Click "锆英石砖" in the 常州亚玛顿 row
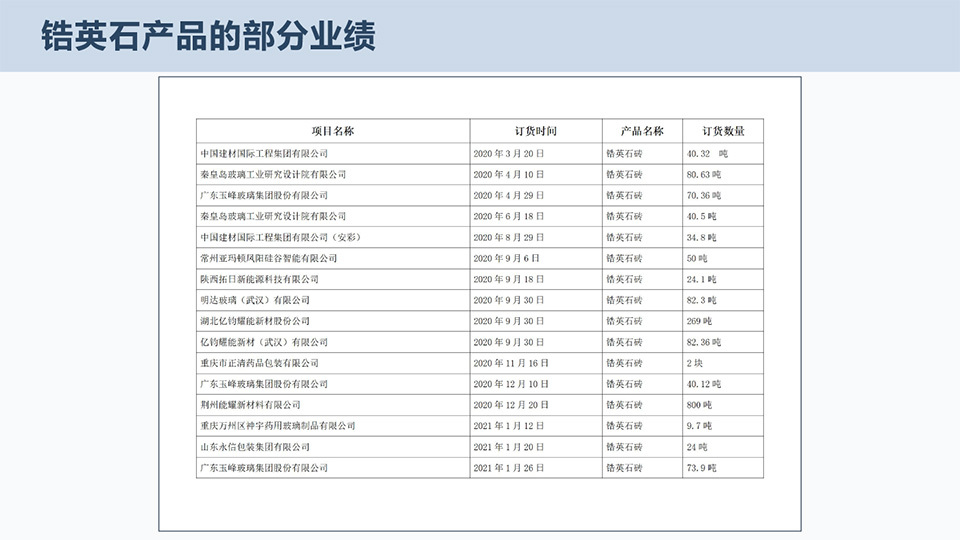The image size is (960, 540). coord(624,258)
